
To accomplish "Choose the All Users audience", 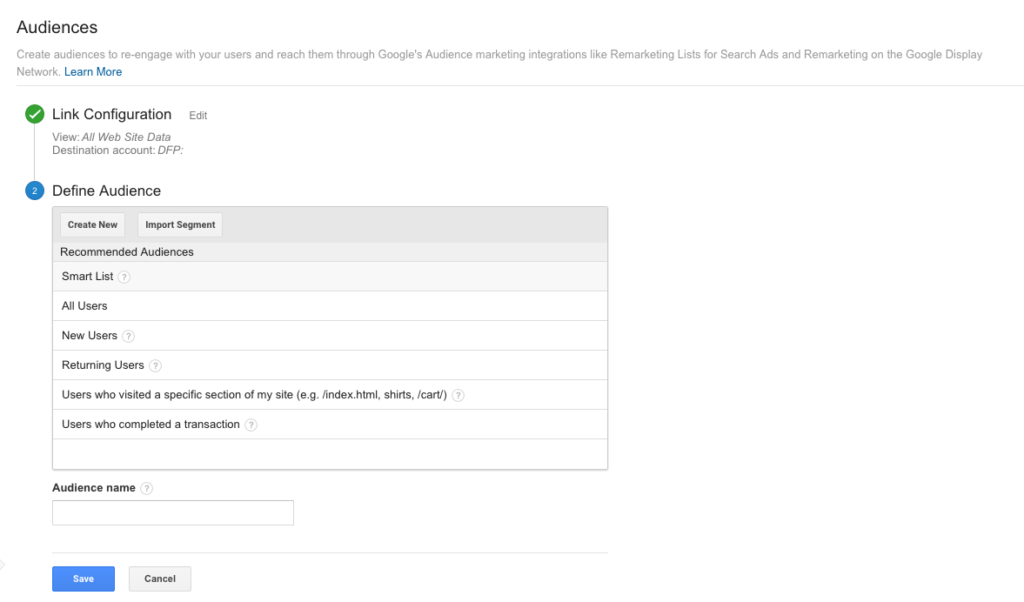I will pyautogui.click(x=85, y=306).
